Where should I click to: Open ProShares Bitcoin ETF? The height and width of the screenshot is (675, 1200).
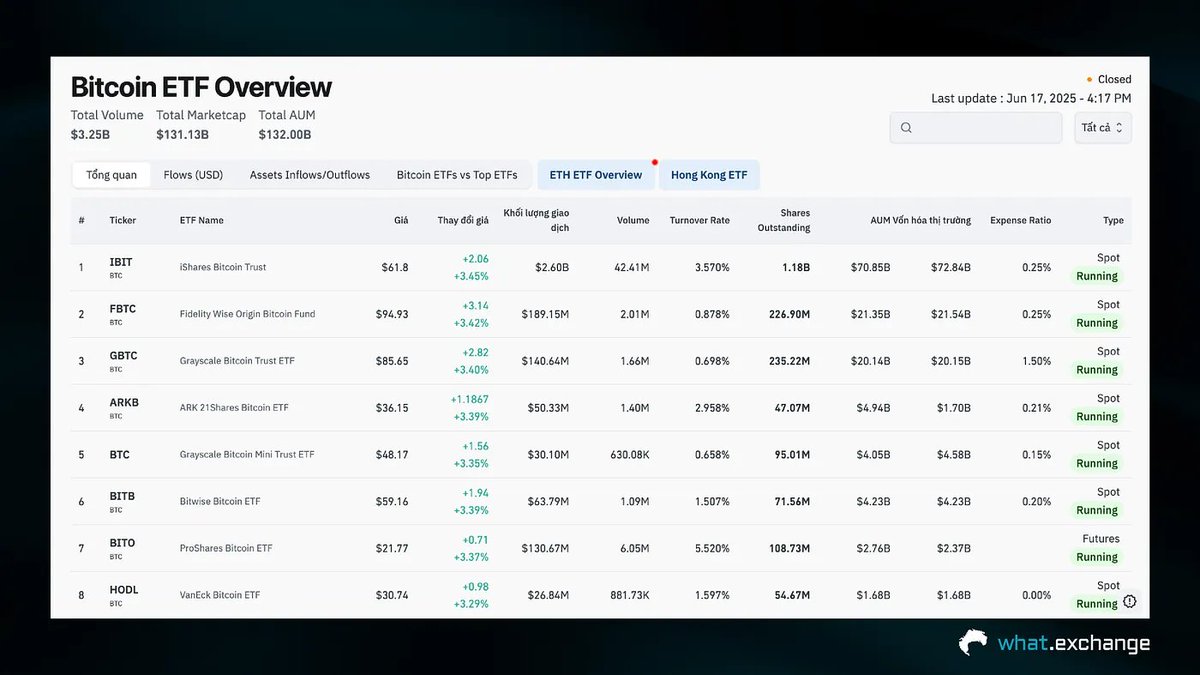[226, 548]
